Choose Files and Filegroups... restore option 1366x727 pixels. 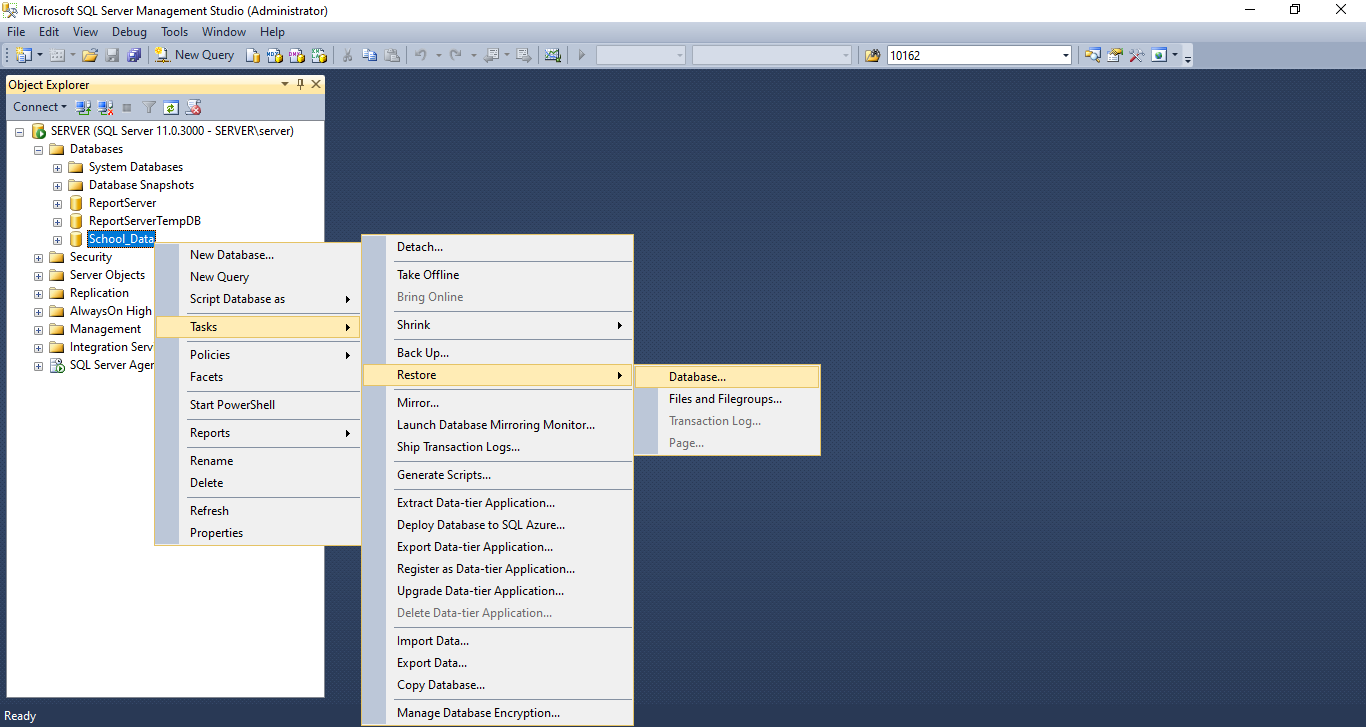pyautogui.click(x=727, y=399)
